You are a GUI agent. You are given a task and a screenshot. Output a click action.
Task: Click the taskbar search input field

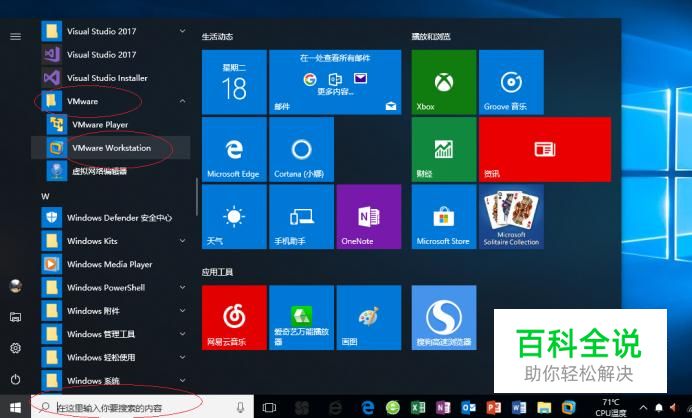pos(142,407)
